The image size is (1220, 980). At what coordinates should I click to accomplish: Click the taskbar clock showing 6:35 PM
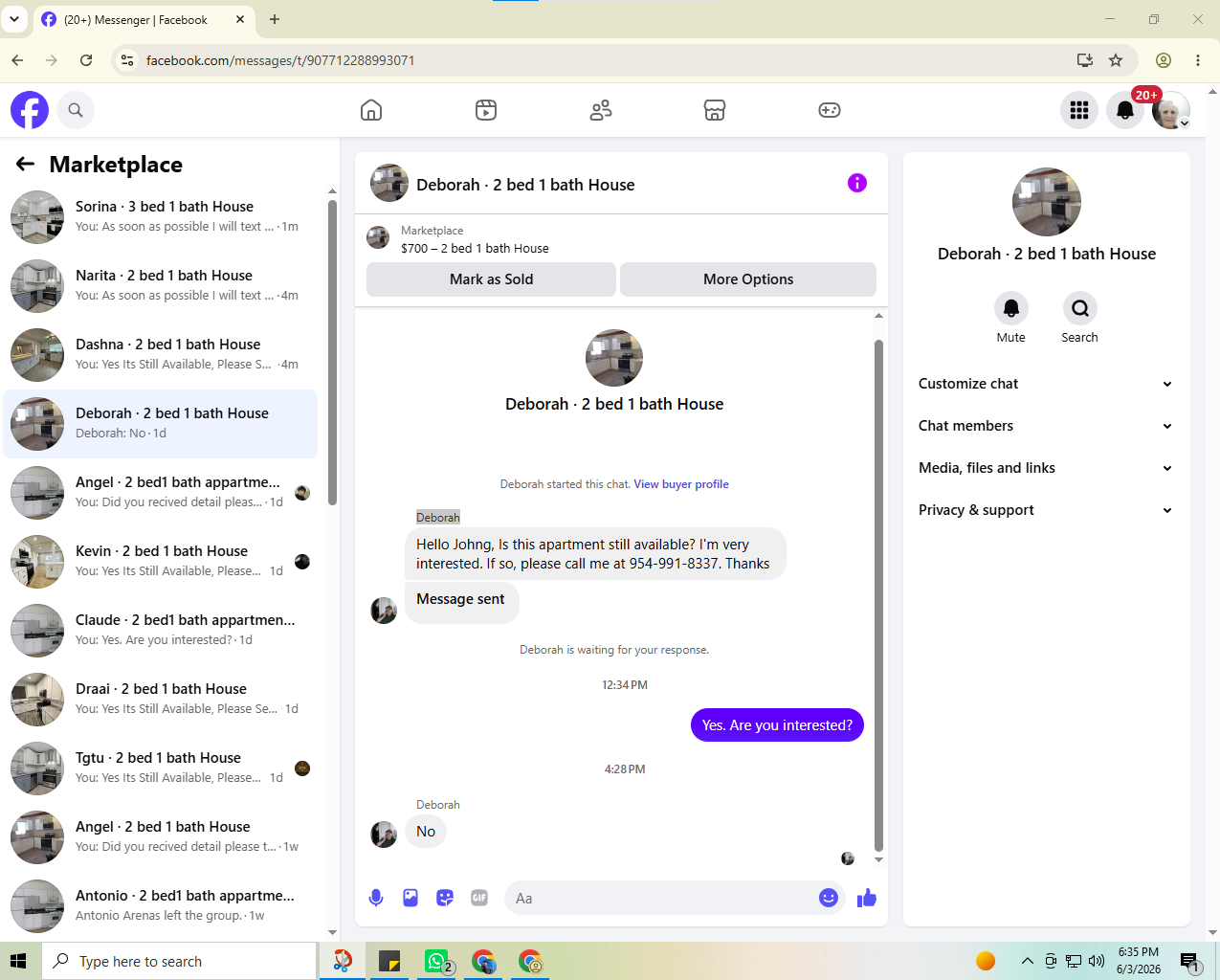pos(1138,961)
